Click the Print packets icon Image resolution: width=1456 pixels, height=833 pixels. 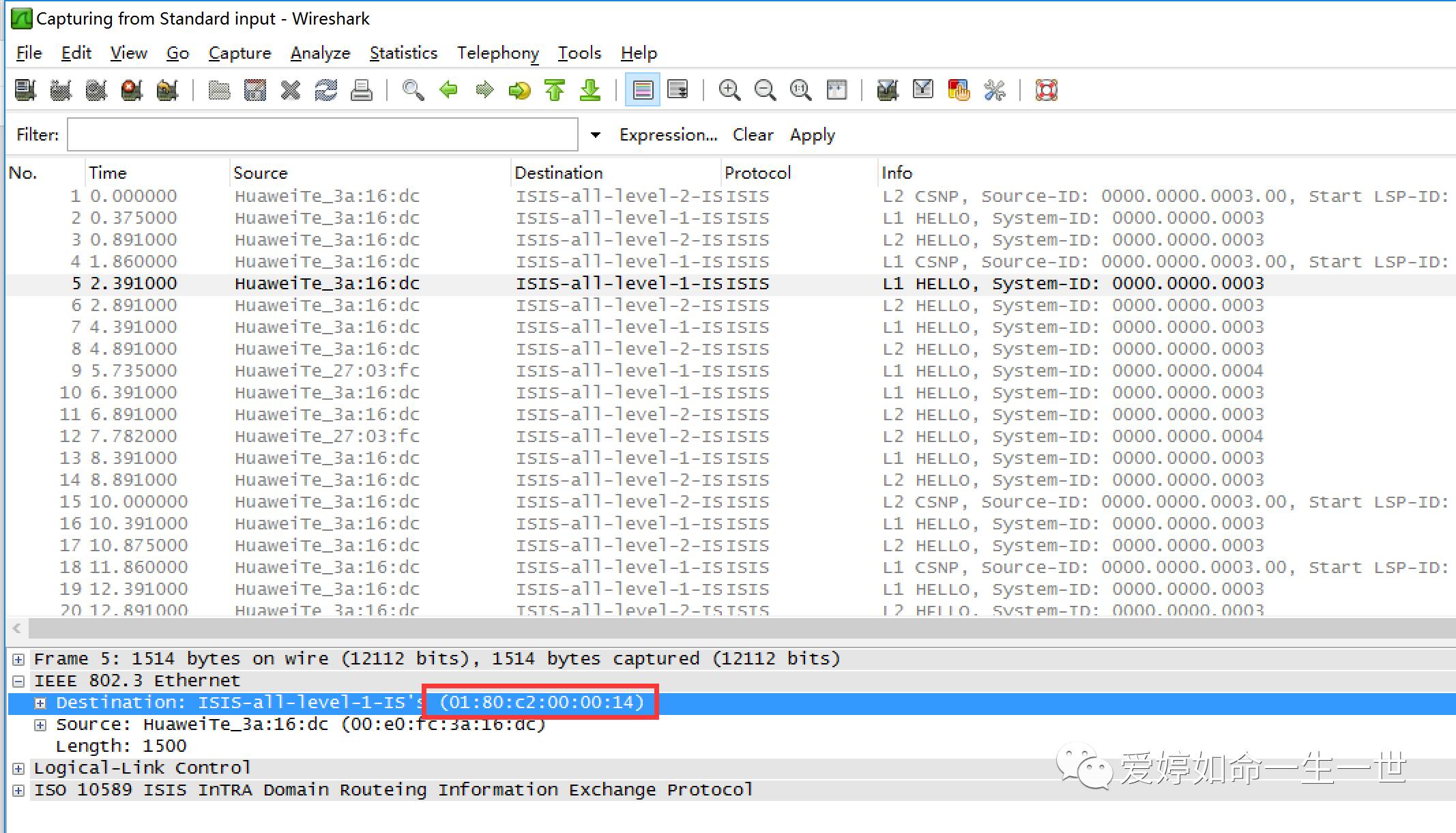361,90
